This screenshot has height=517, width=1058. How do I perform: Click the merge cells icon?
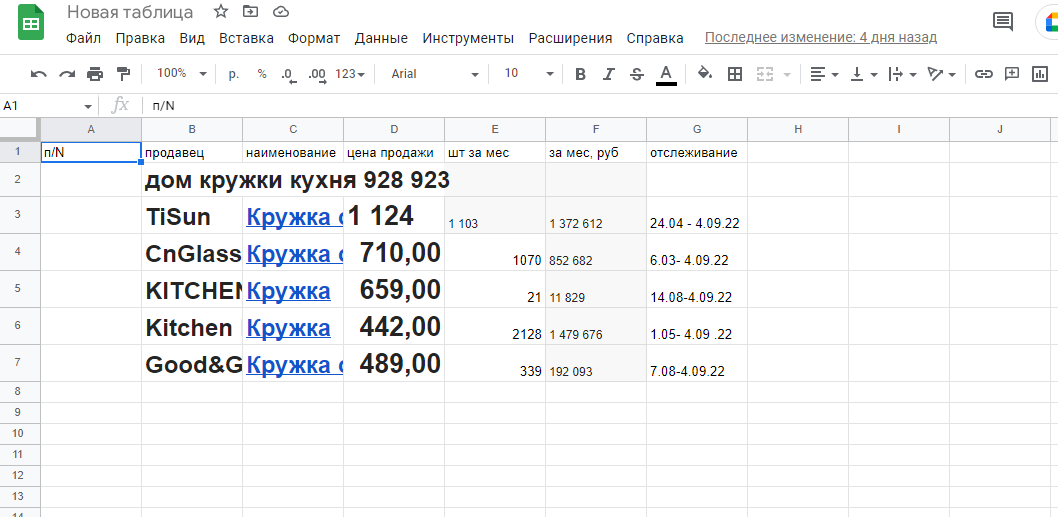point(764,74)
